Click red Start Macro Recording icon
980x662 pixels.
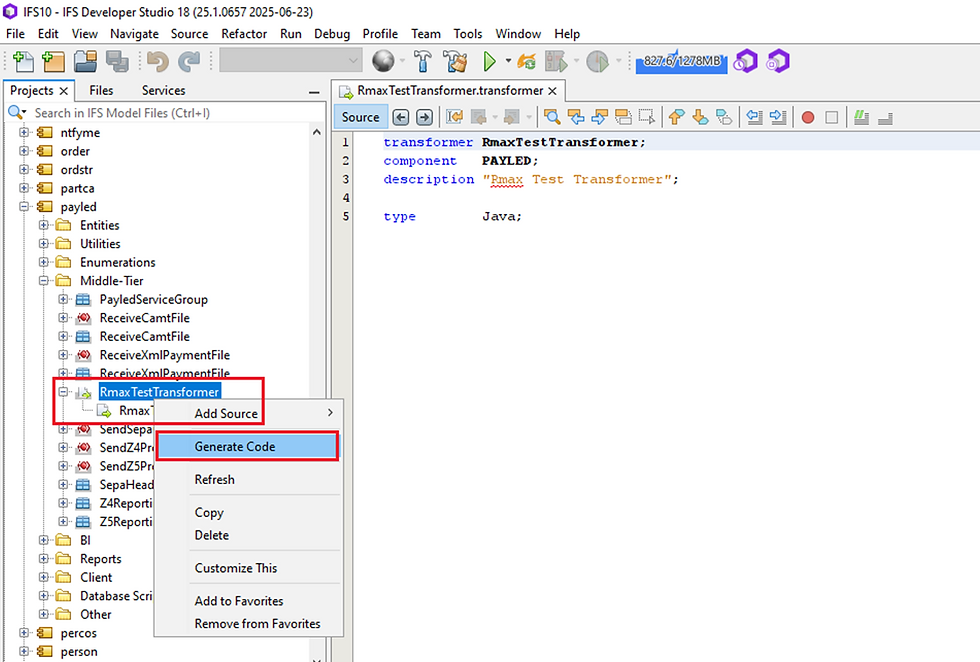[x=808, y=118]
